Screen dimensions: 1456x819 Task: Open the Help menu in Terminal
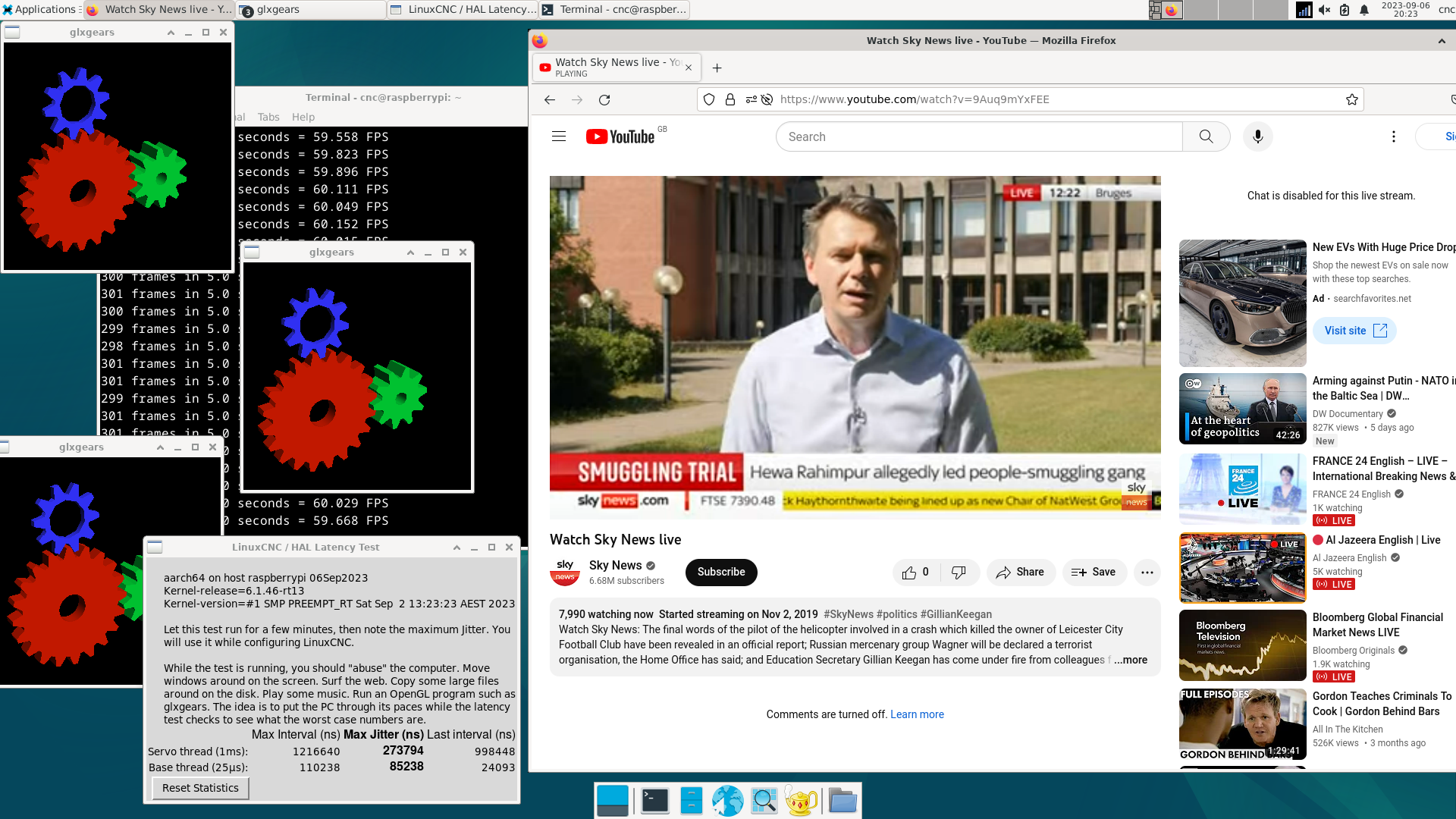point(303,117)
